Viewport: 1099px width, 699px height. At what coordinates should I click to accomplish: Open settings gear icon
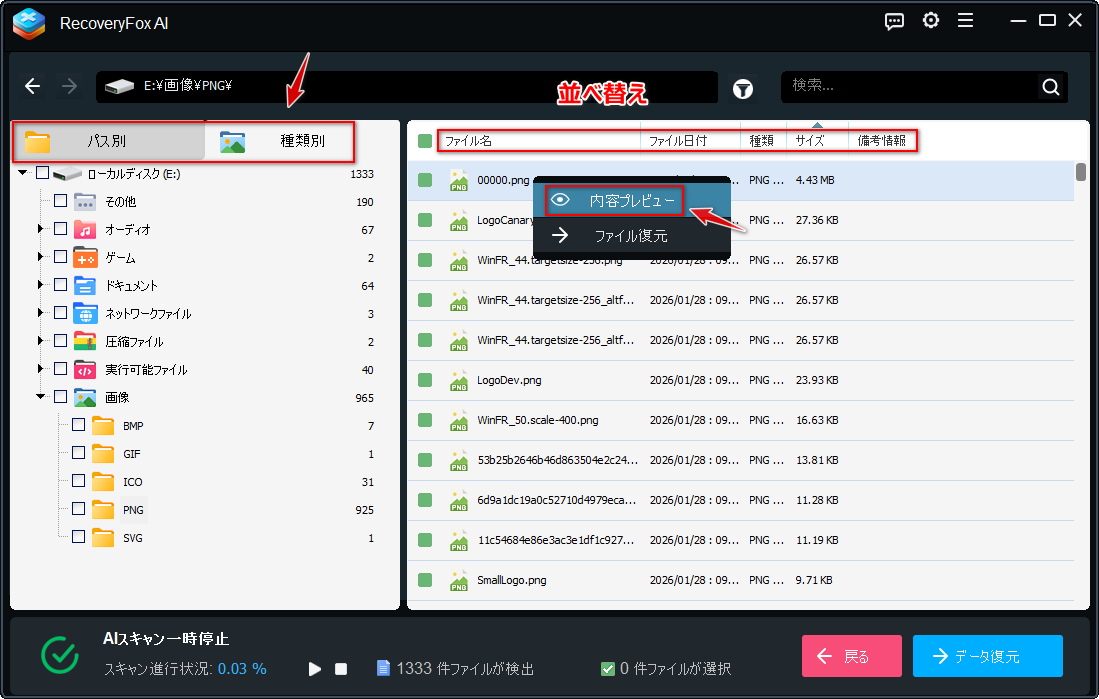tap(931, 21)
